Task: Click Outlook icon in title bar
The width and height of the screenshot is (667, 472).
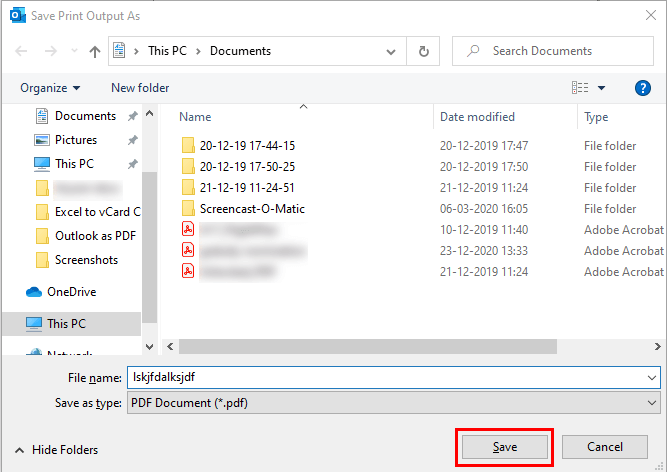Action: coord(17,16)
